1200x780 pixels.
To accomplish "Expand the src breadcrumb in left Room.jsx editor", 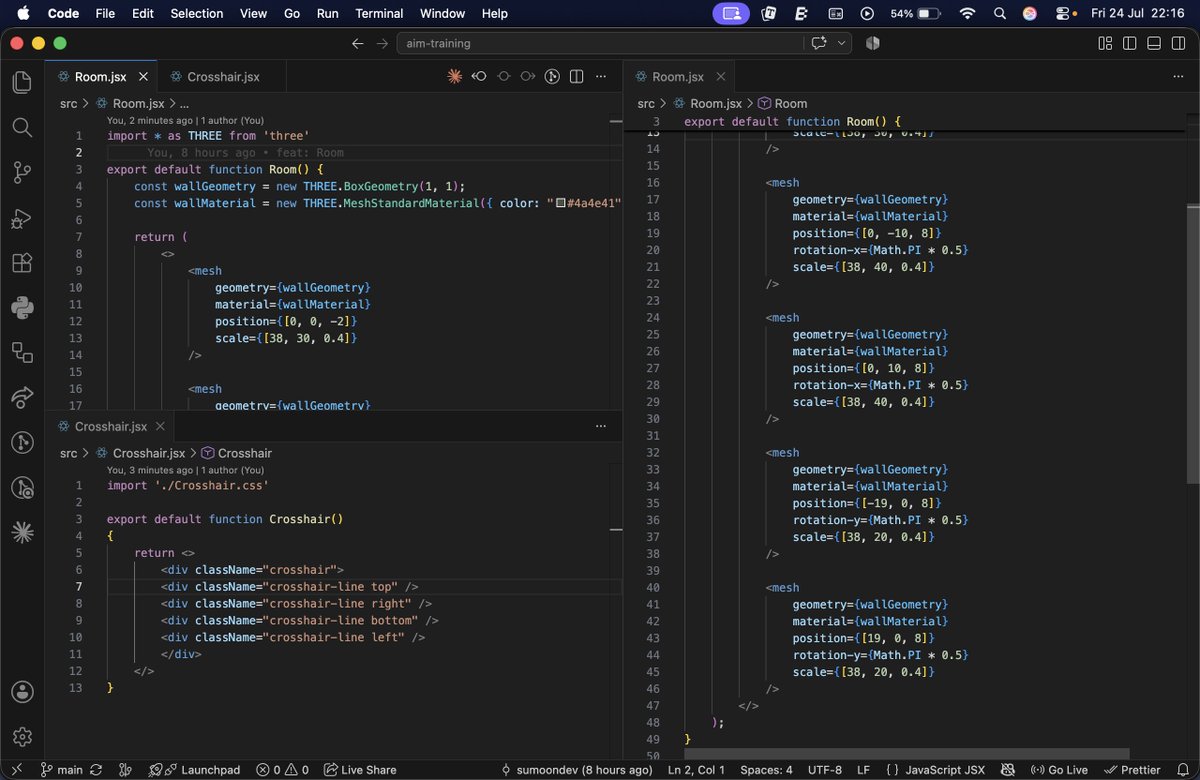I will click(x=68, y=103).
